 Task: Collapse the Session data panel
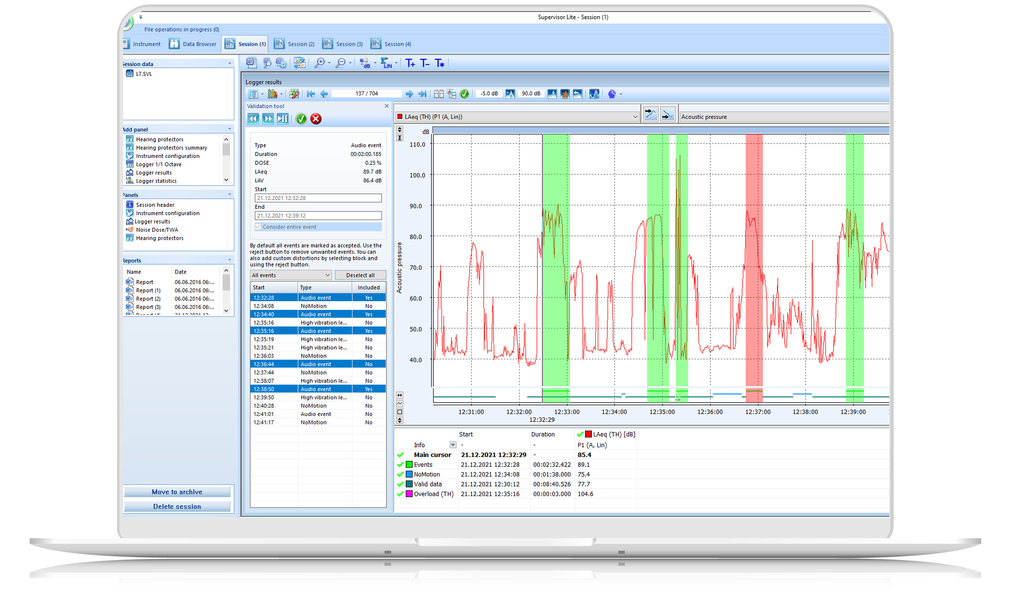(229, 64)
